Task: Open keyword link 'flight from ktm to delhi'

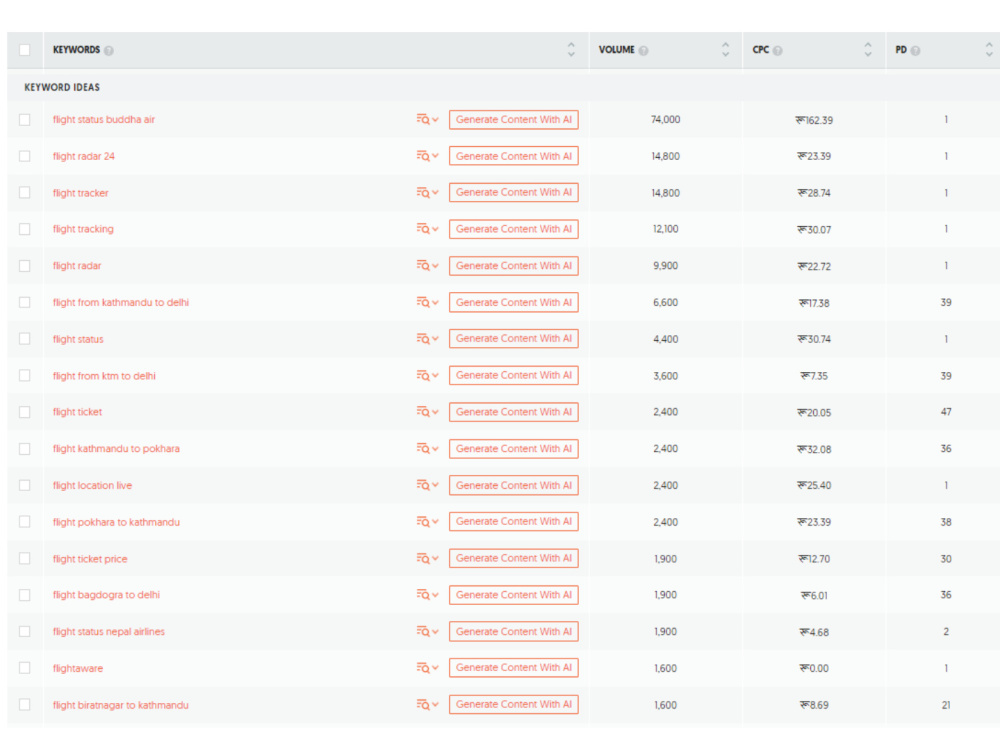Action: 104,376
